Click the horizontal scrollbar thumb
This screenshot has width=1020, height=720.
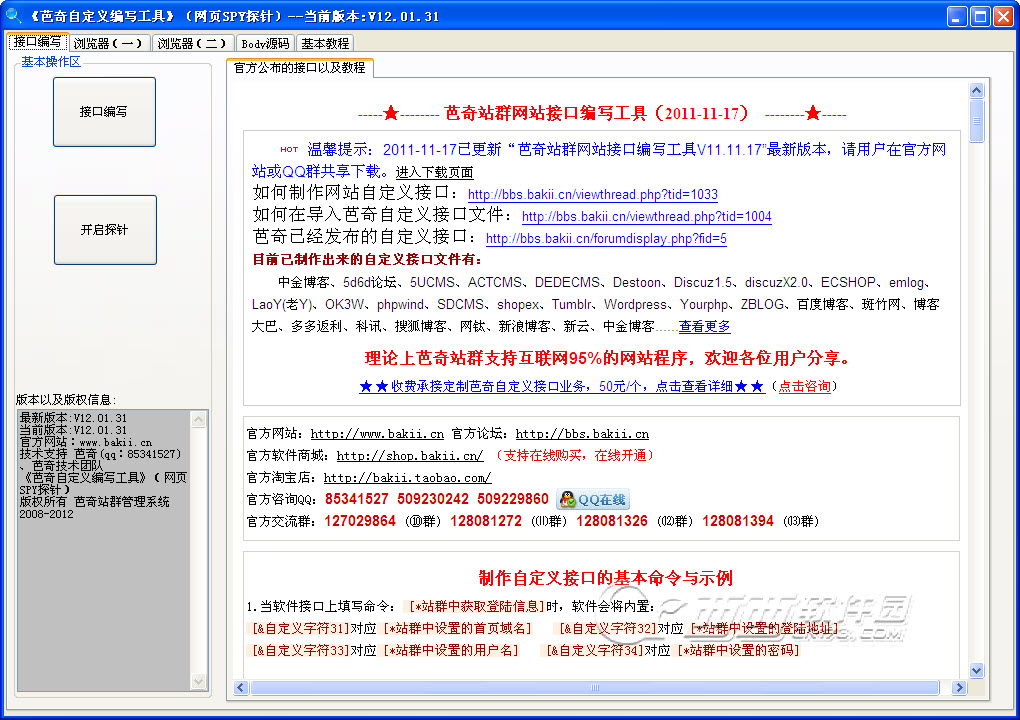point(595,687)
